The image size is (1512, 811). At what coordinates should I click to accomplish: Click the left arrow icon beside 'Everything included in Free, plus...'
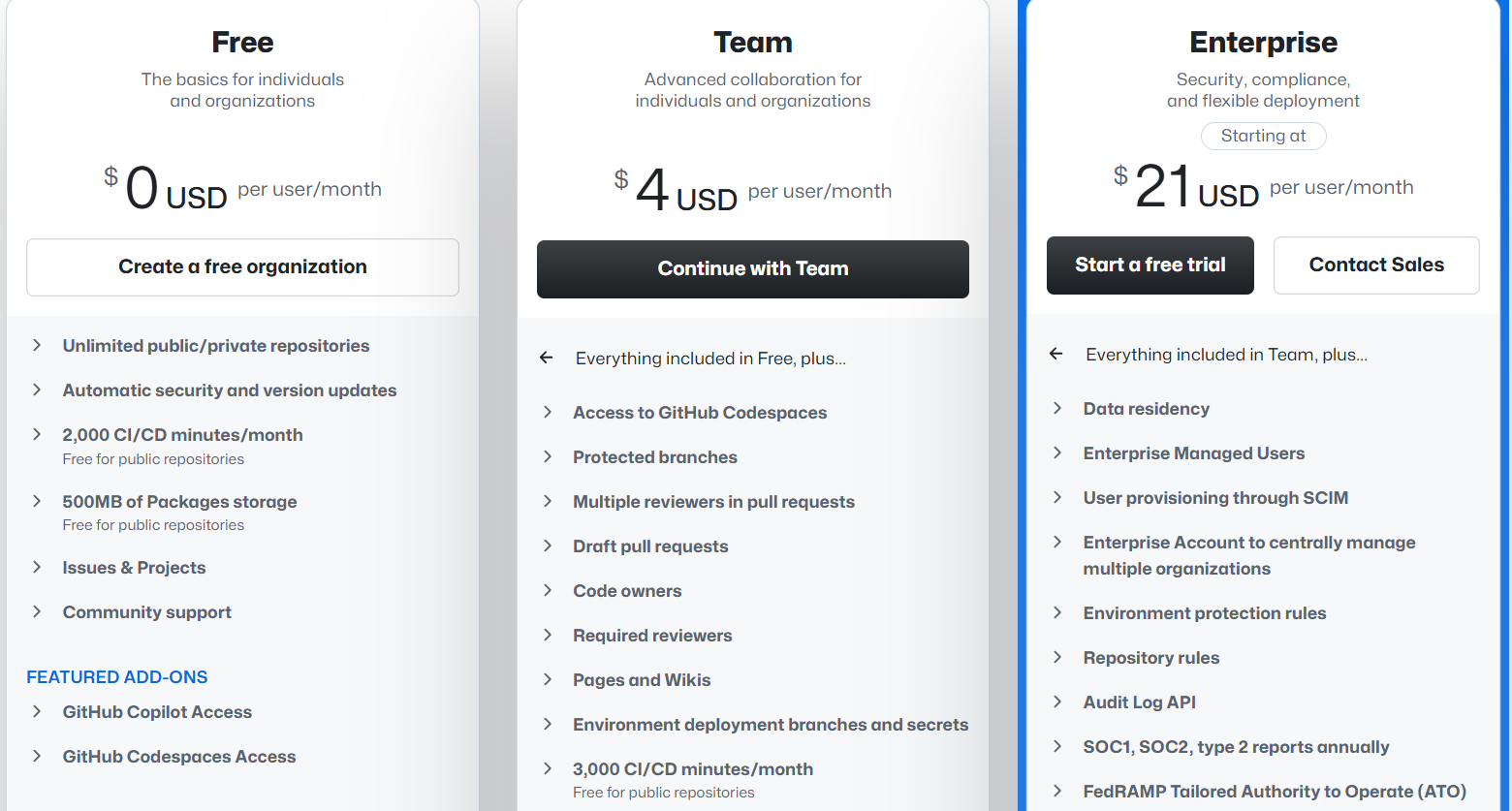click(x=547, y=359)
